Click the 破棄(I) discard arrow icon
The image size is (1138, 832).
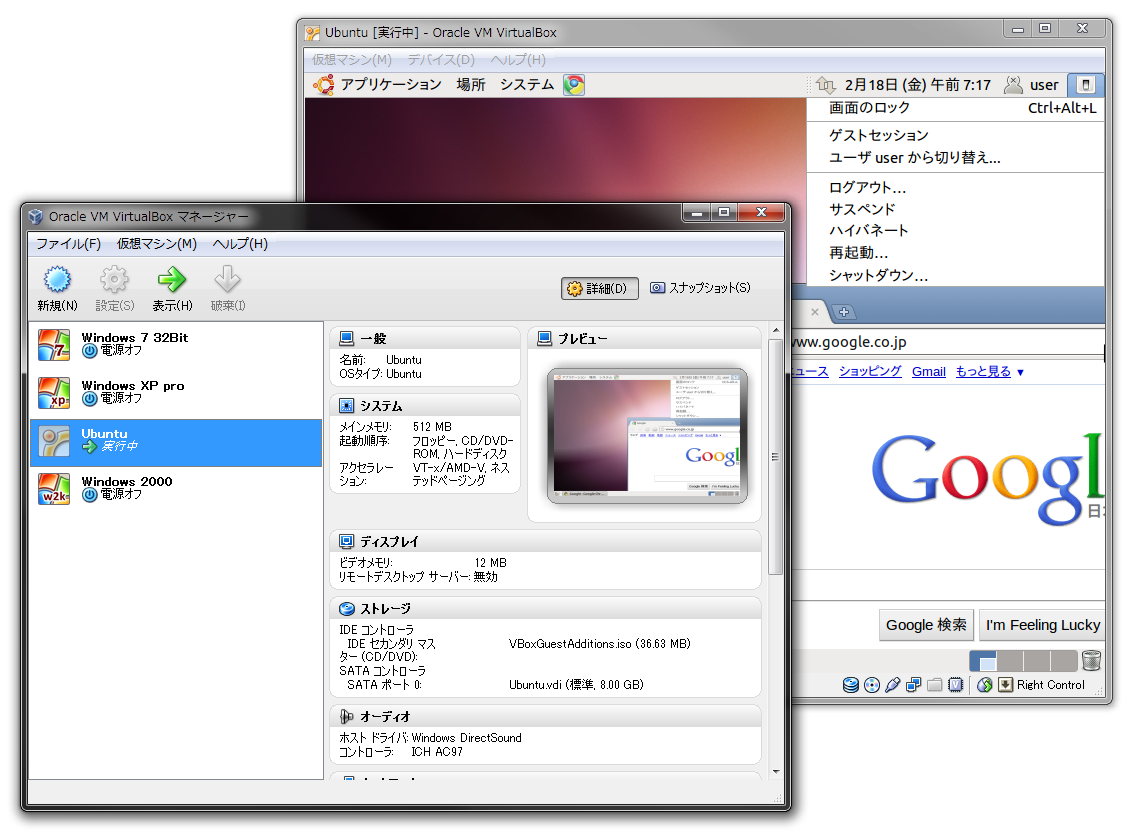click(x=227, y=279)
